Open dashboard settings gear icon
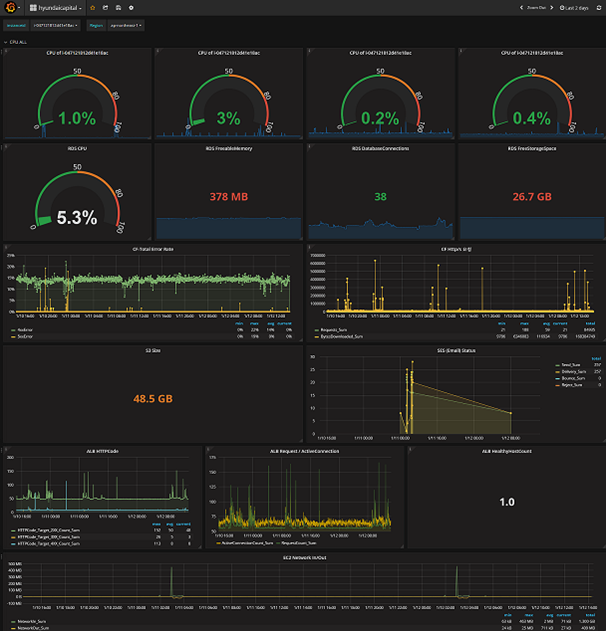 click(x=131, y=8)
